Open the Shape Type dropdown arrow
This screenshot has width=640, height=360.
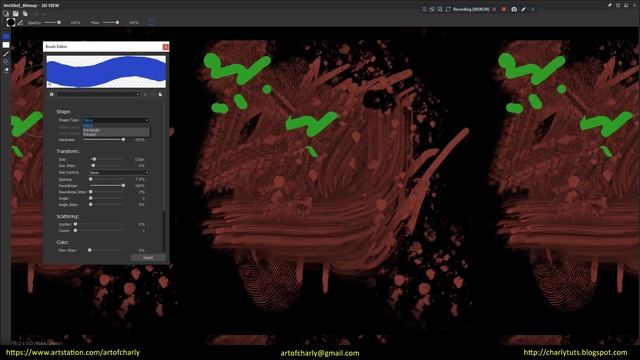click(147, 120)
